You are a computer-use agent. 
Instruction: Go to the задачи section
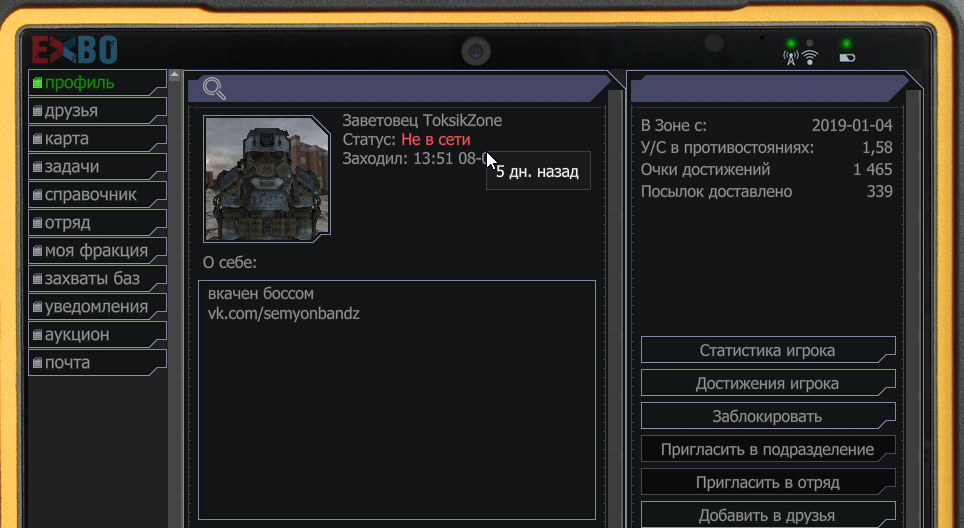pos(97,167)
